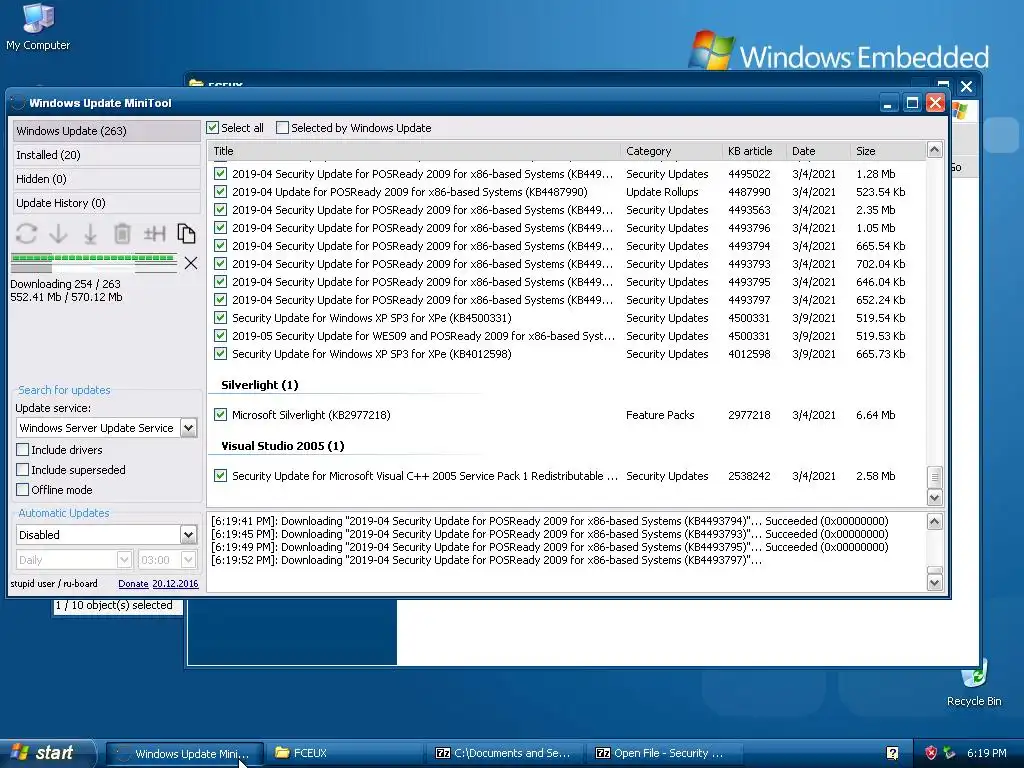
Task: Uncheck the Visual C++ 2005 SP1 Redistributable update
Action: [x=221, y=476]
